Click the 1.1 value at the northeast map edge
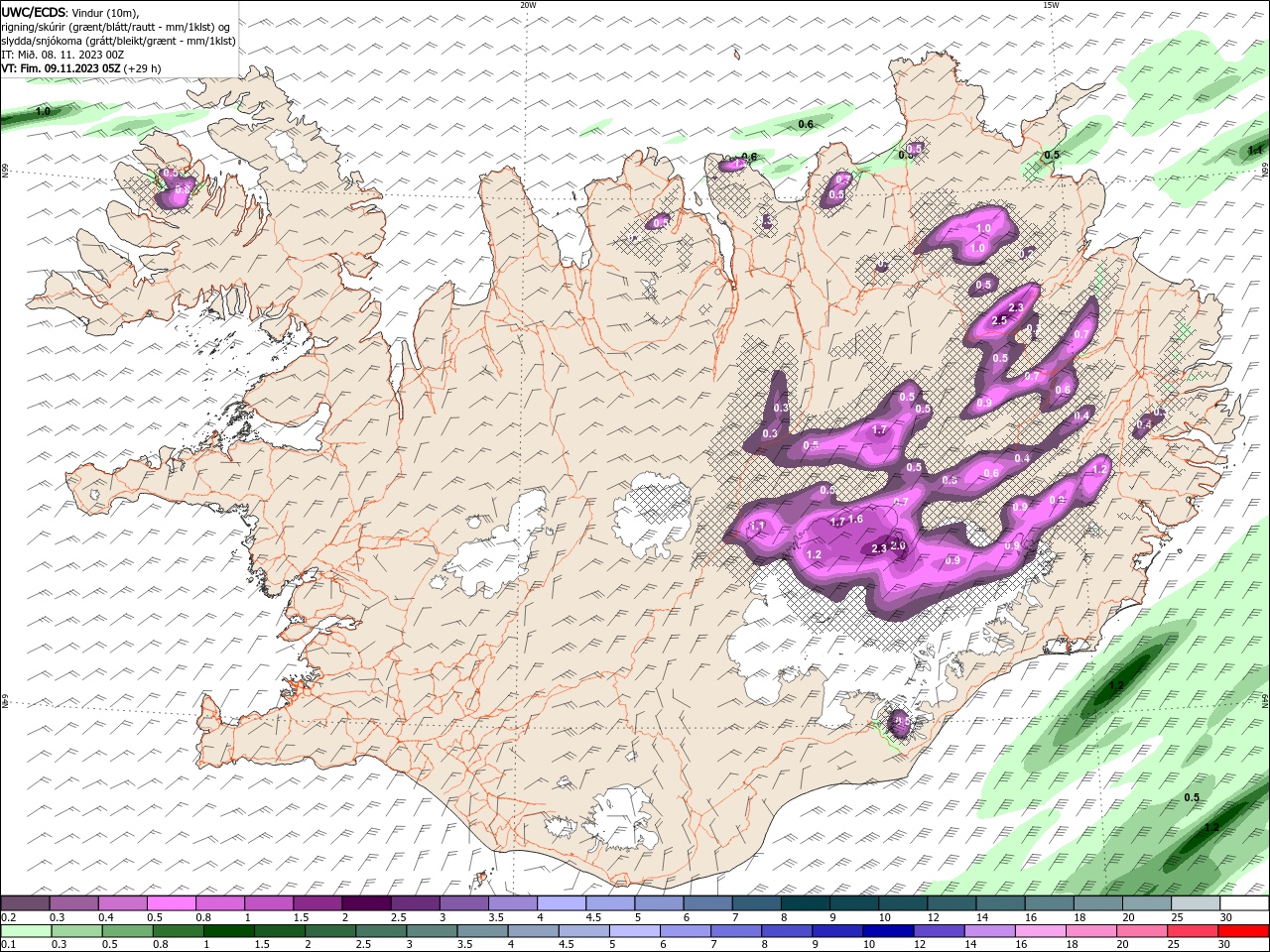The width and height of the screenshot is (1270, 952). coord(1255,151)
